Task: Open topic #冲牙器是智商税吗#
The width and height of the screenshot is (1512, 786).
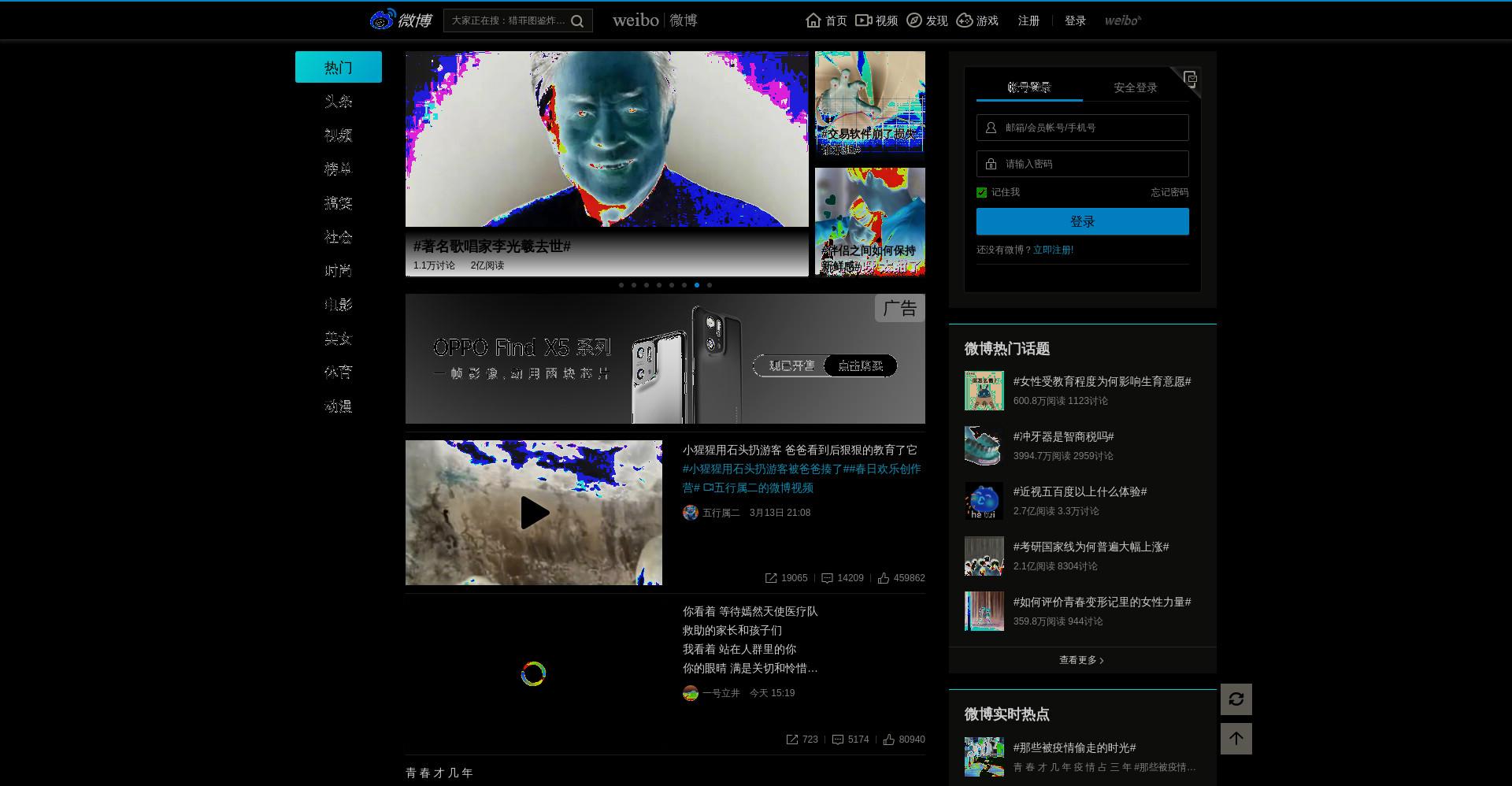Action: (1063, 436)
